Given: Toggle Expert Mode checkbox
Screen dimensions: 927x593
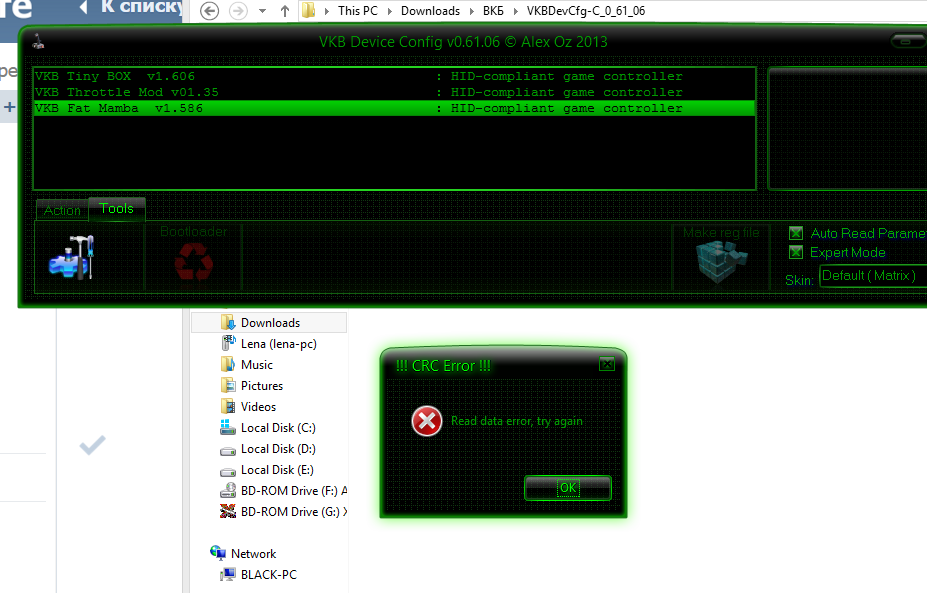Looking at the screenshot, I should 796,252.
